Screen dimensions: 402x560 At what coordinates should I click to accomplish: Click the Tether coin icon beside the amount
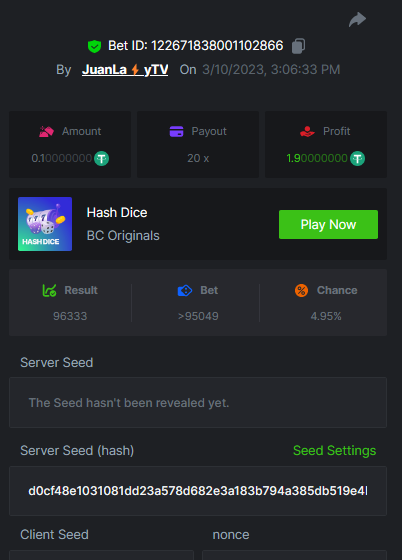point(101,158)
